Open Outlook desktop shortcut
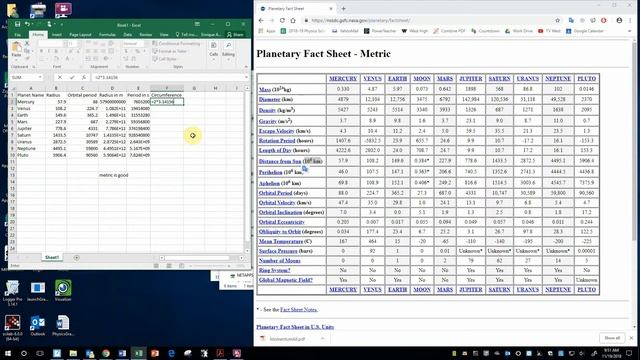 [x=38, y=325]
